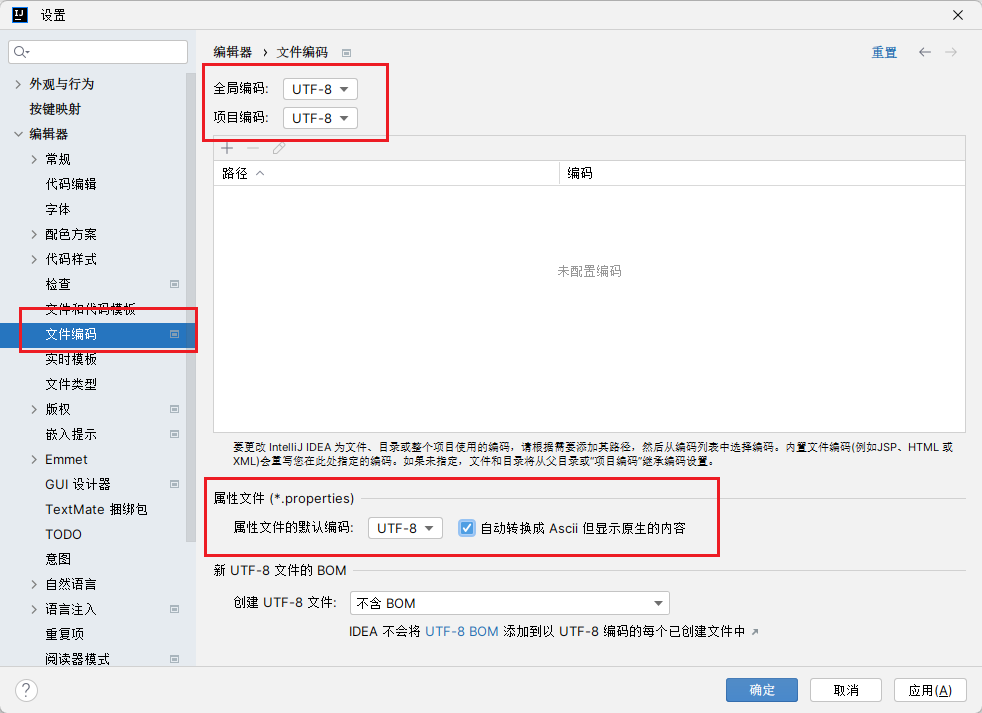Image resolution: width=982 pixels, height=713 pixels.
Task: Click the project-level icon beside 文件编码 breadcrumb
Action: coord(346,53)
